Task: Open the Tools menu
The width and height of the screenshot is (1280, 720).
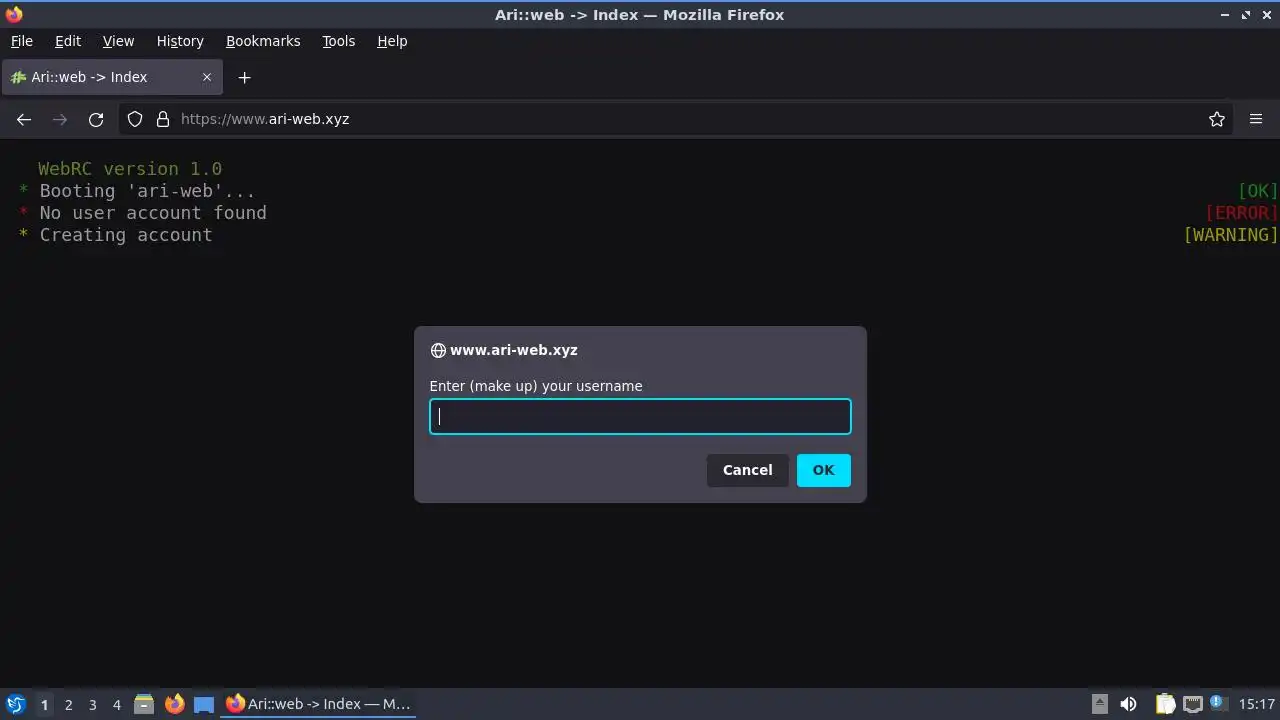Action: click(x=338, y=41)
